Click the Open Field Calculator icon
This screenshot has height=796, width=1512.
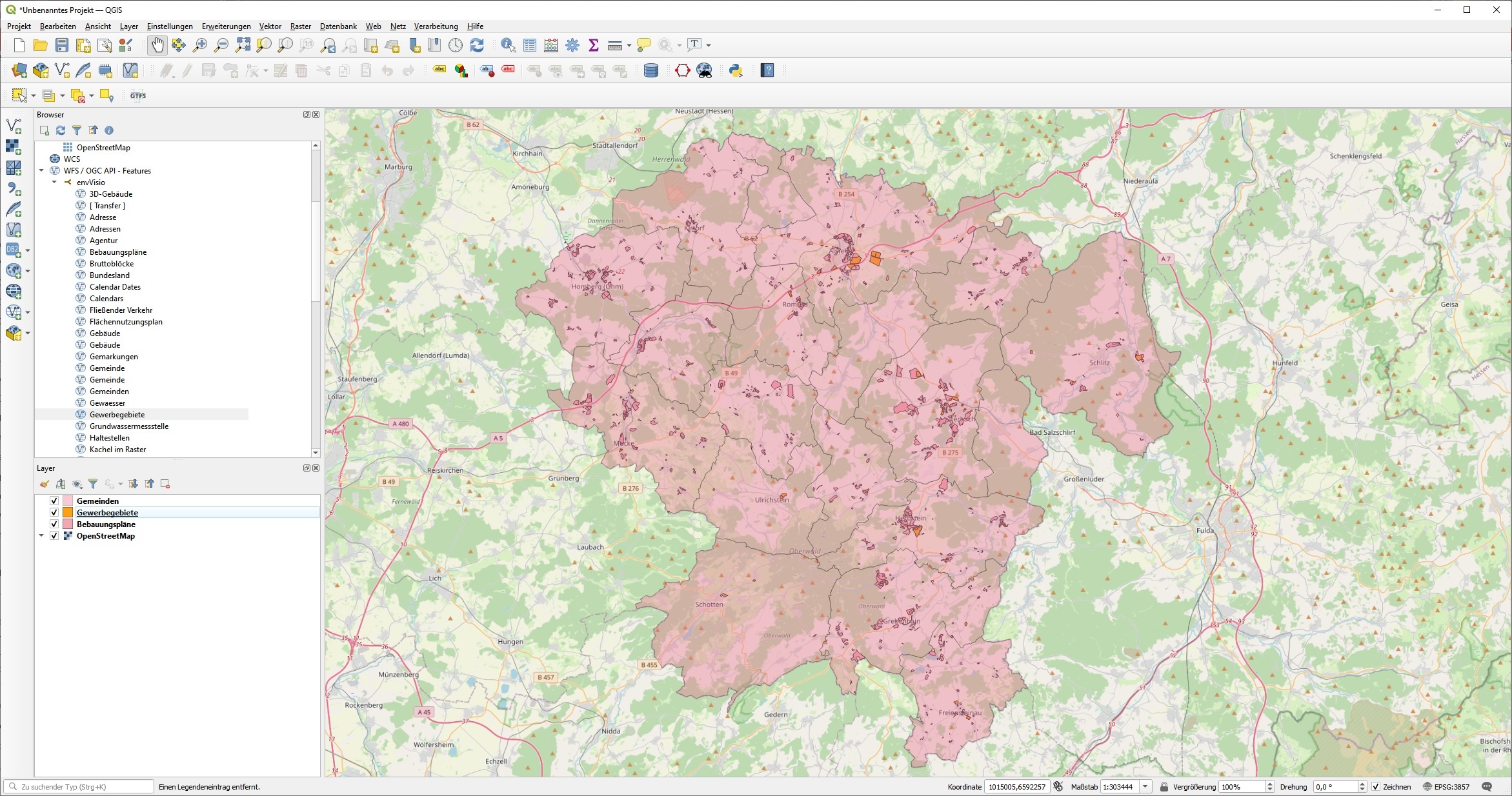coord(551,45)
